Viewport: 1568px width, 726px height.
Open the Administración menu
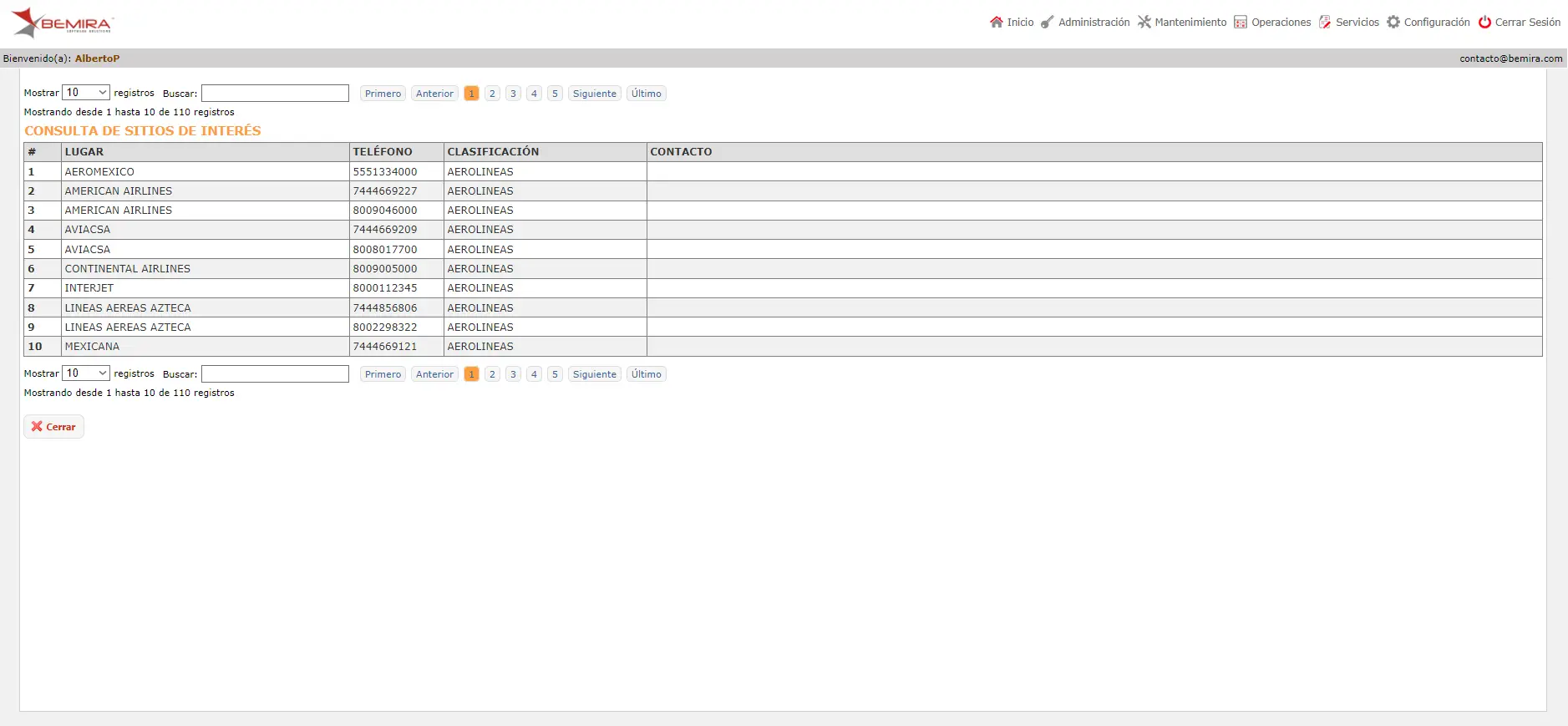coord(1094,23)
